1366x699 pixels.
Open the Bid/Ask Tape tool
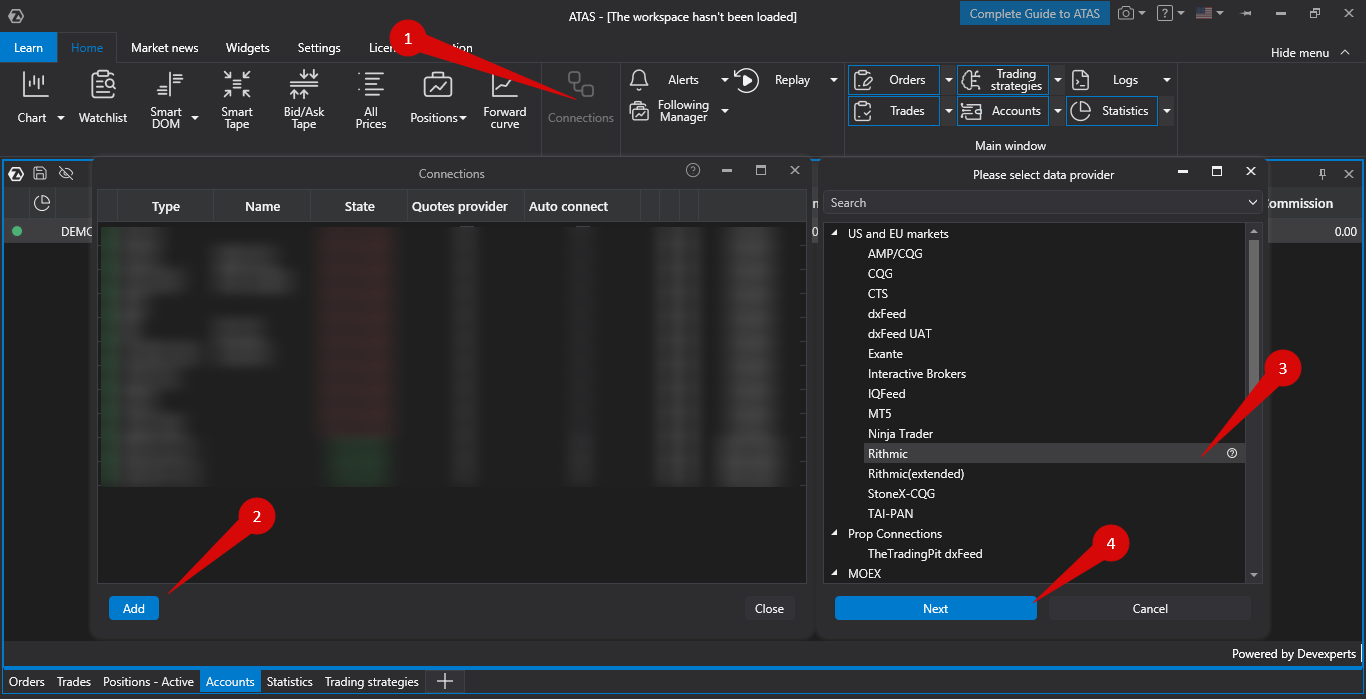[303, 97]
